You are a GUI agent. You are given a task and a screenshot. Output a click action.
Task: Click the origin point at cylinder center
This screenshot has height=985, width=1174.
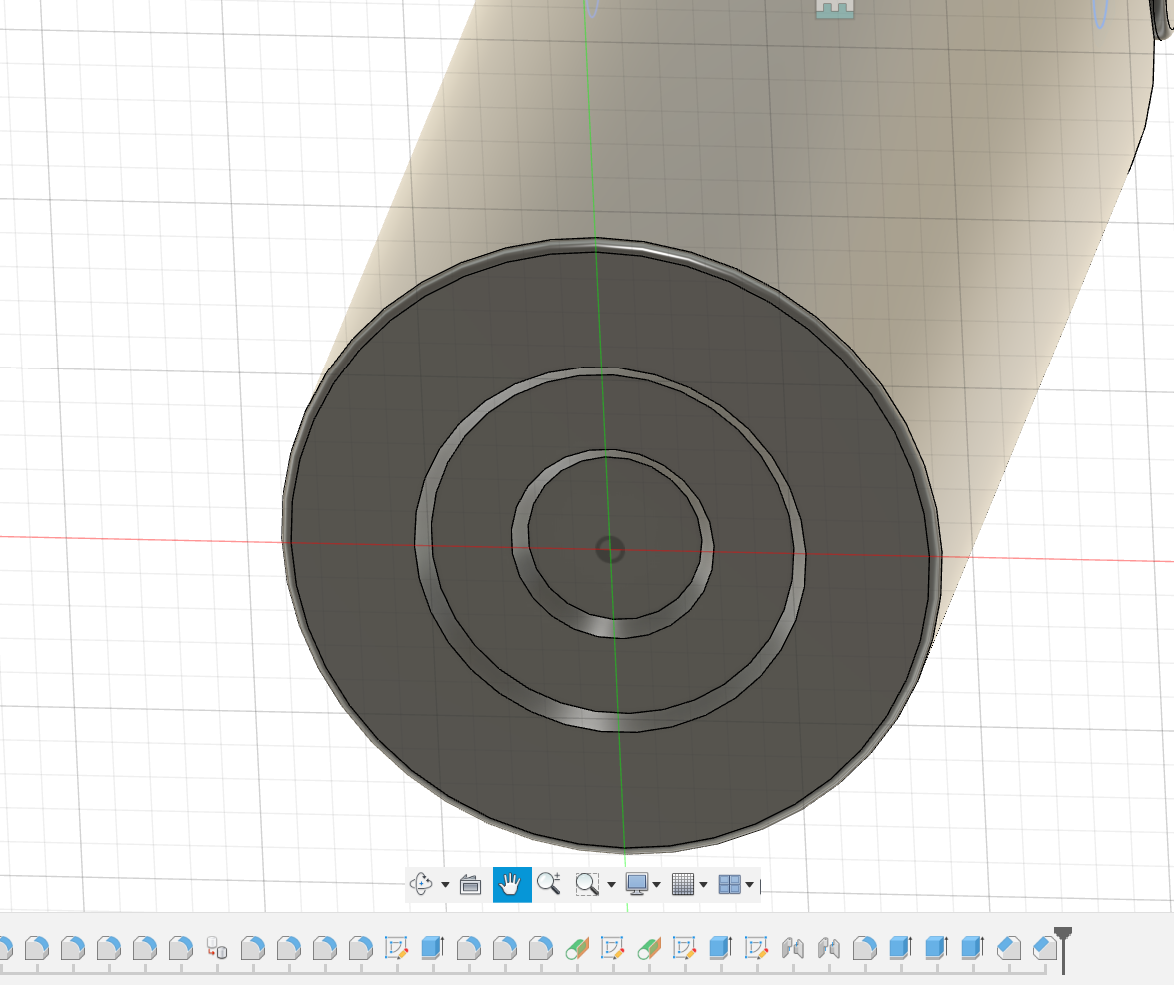609,549
